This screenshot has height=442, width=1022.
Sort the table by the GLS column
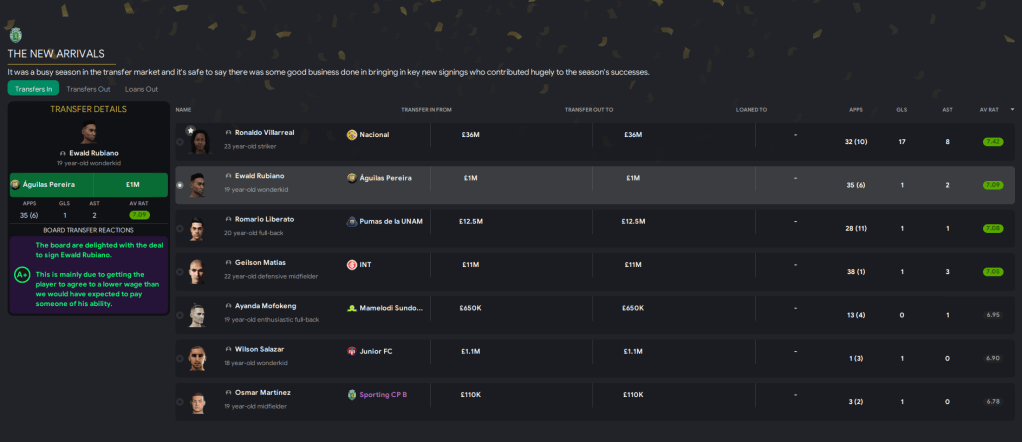tap(901, 109)
